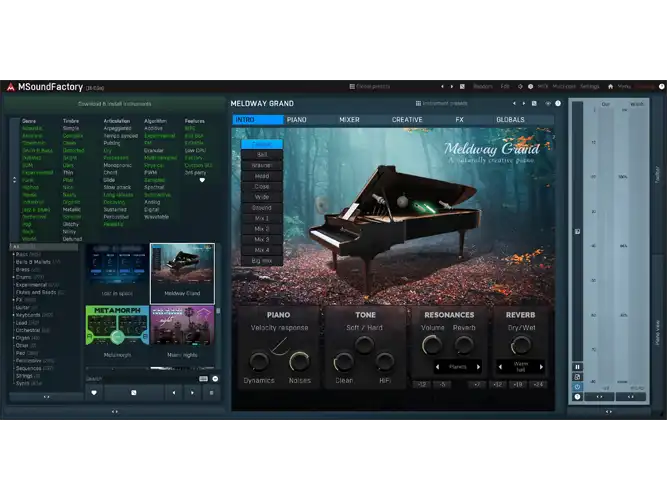This screenshot has height=500, width=667.
Task: Select previous reverb type left arrow
Action: [500, 367]
